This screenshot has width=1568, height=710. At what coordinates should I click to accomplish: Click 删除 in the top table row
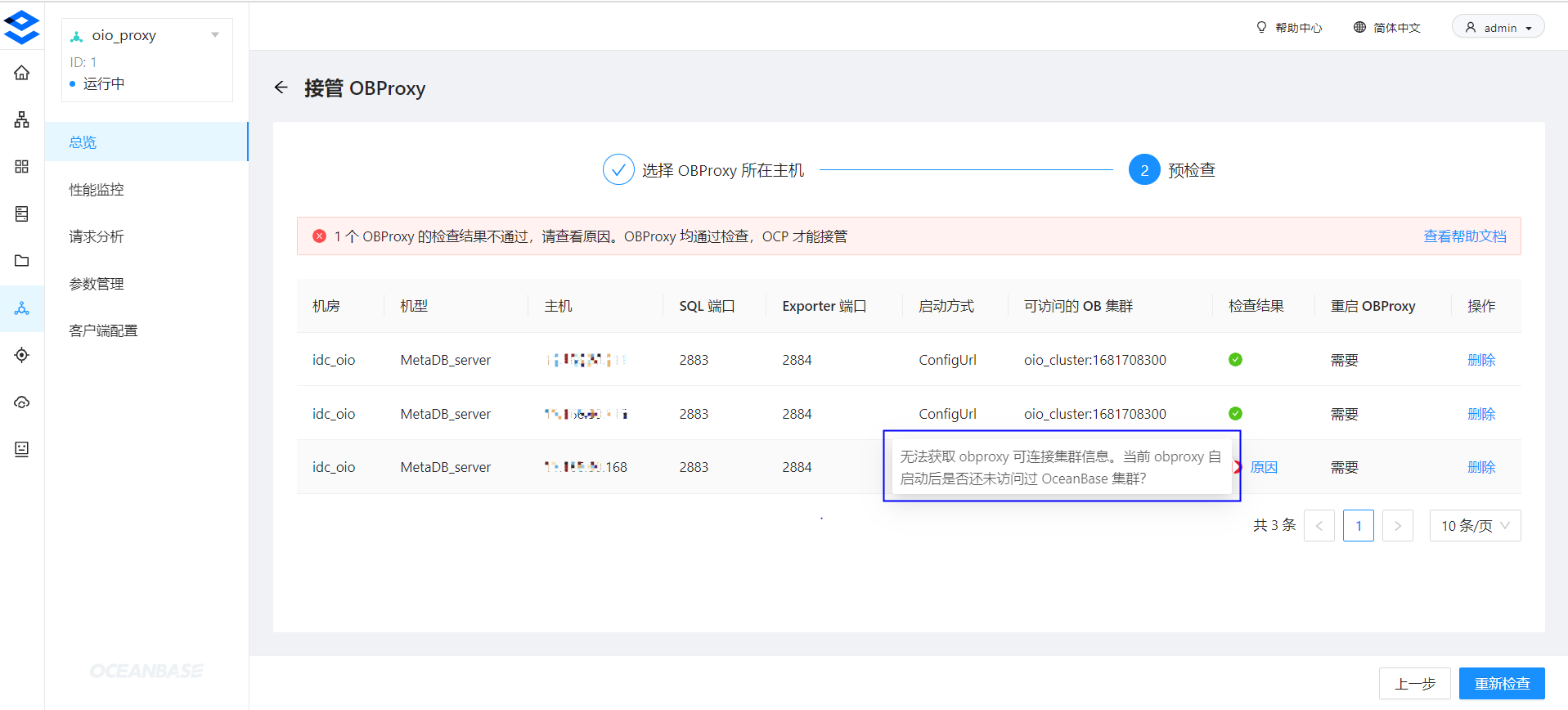[1481, 360]
